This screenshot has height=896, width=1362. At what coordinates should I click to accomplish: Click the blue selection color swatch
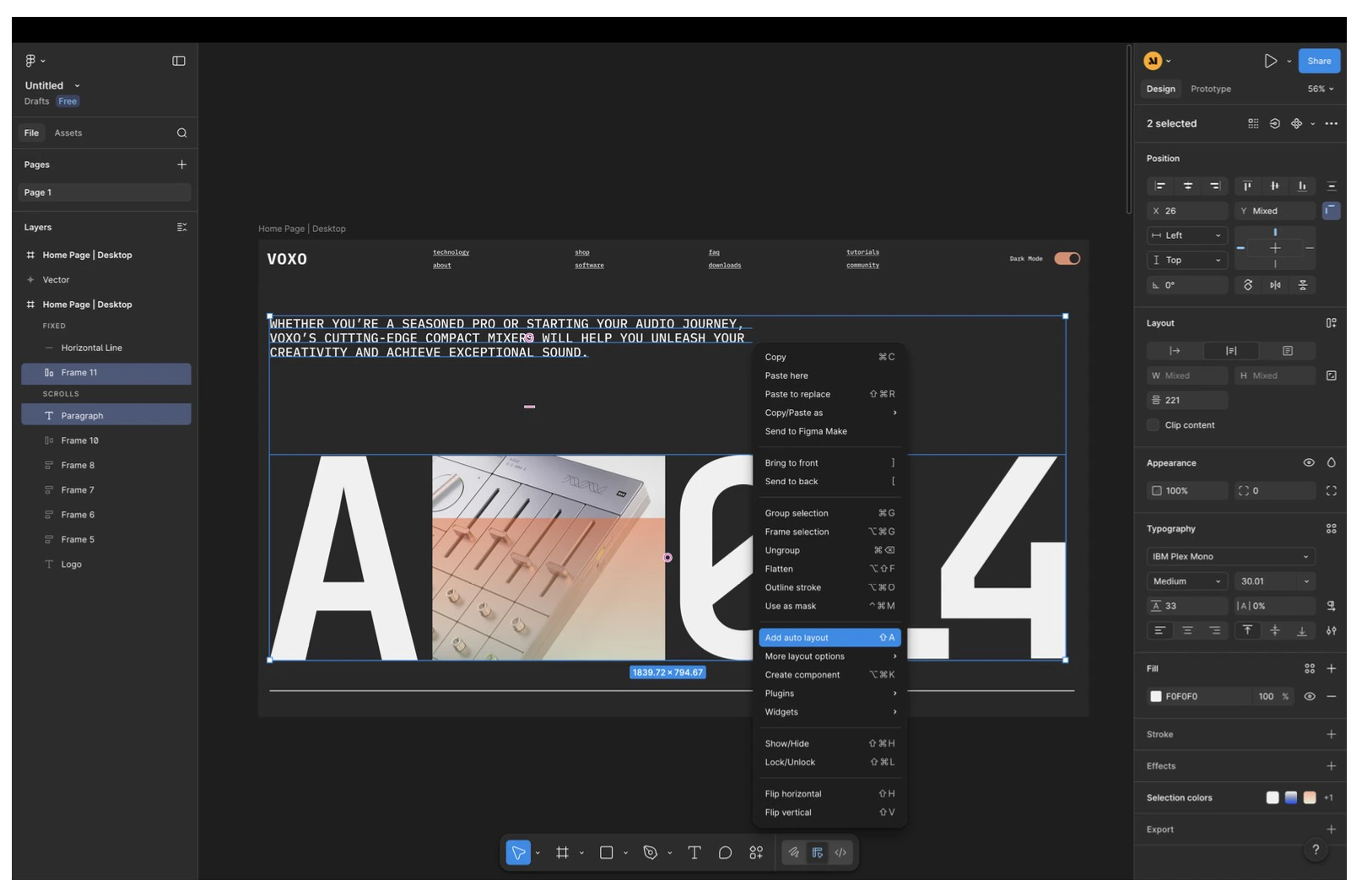1291,797
